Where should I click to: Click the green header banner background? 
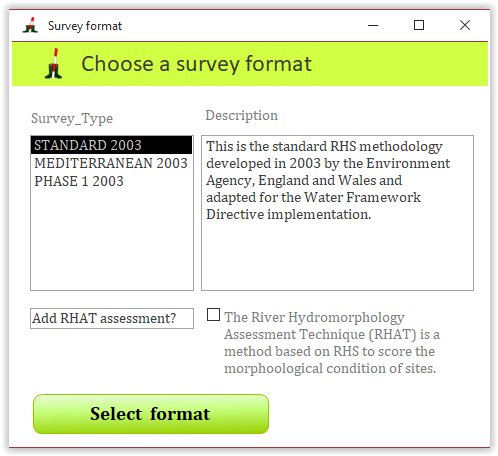pos(400,64)
